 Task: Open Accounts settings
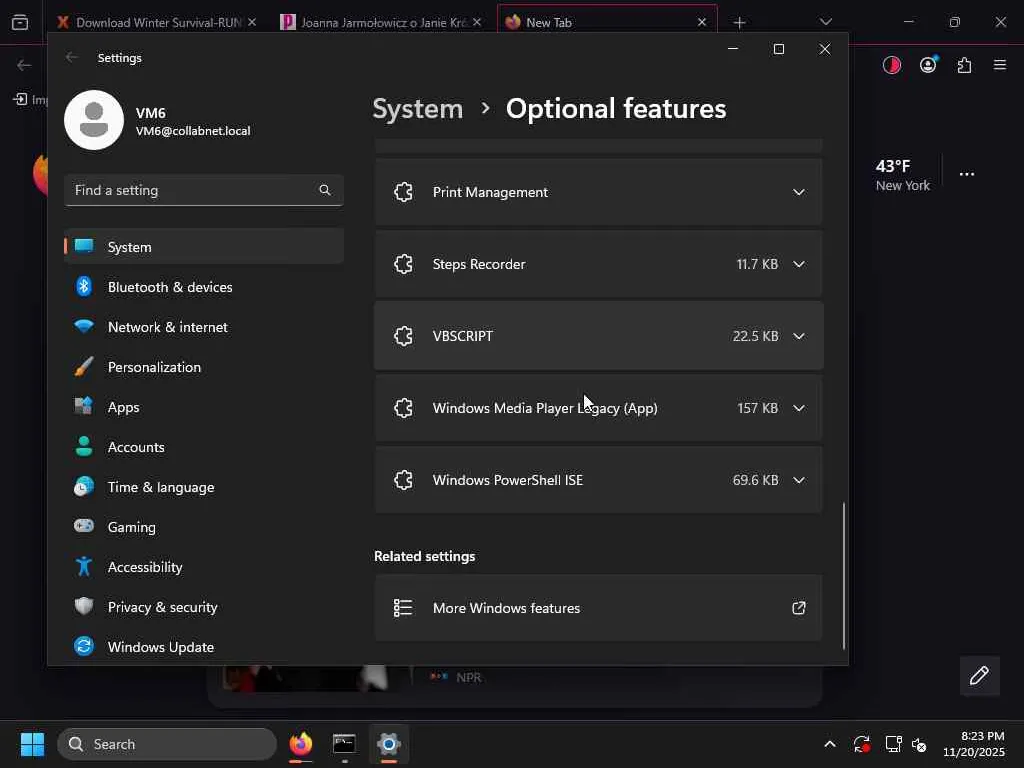click(x=204, y=447)
